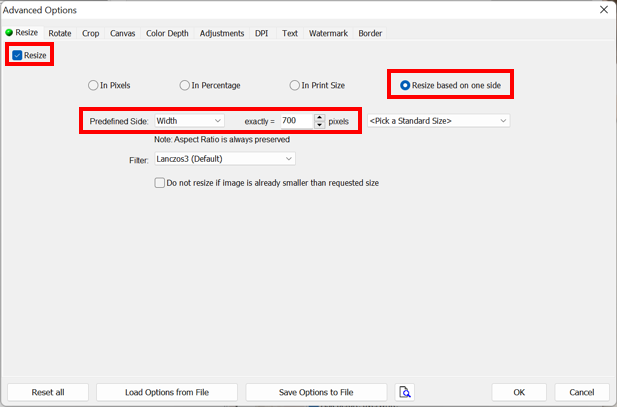Confirm with the OK button
This screenshot has width=617, height=407.
[519, 392]
